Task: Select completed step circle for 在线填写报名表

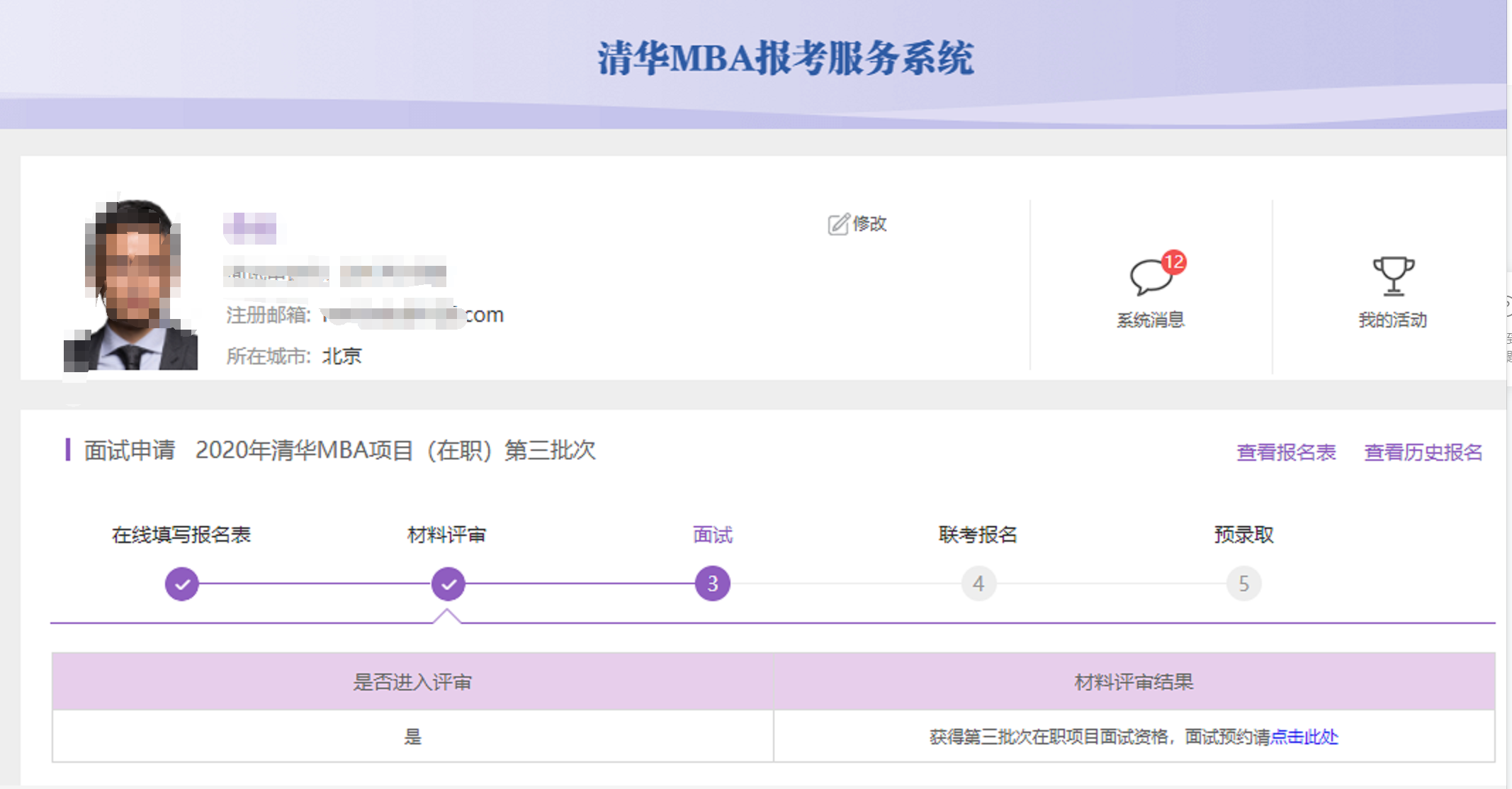Action: (x=182, y=584)
